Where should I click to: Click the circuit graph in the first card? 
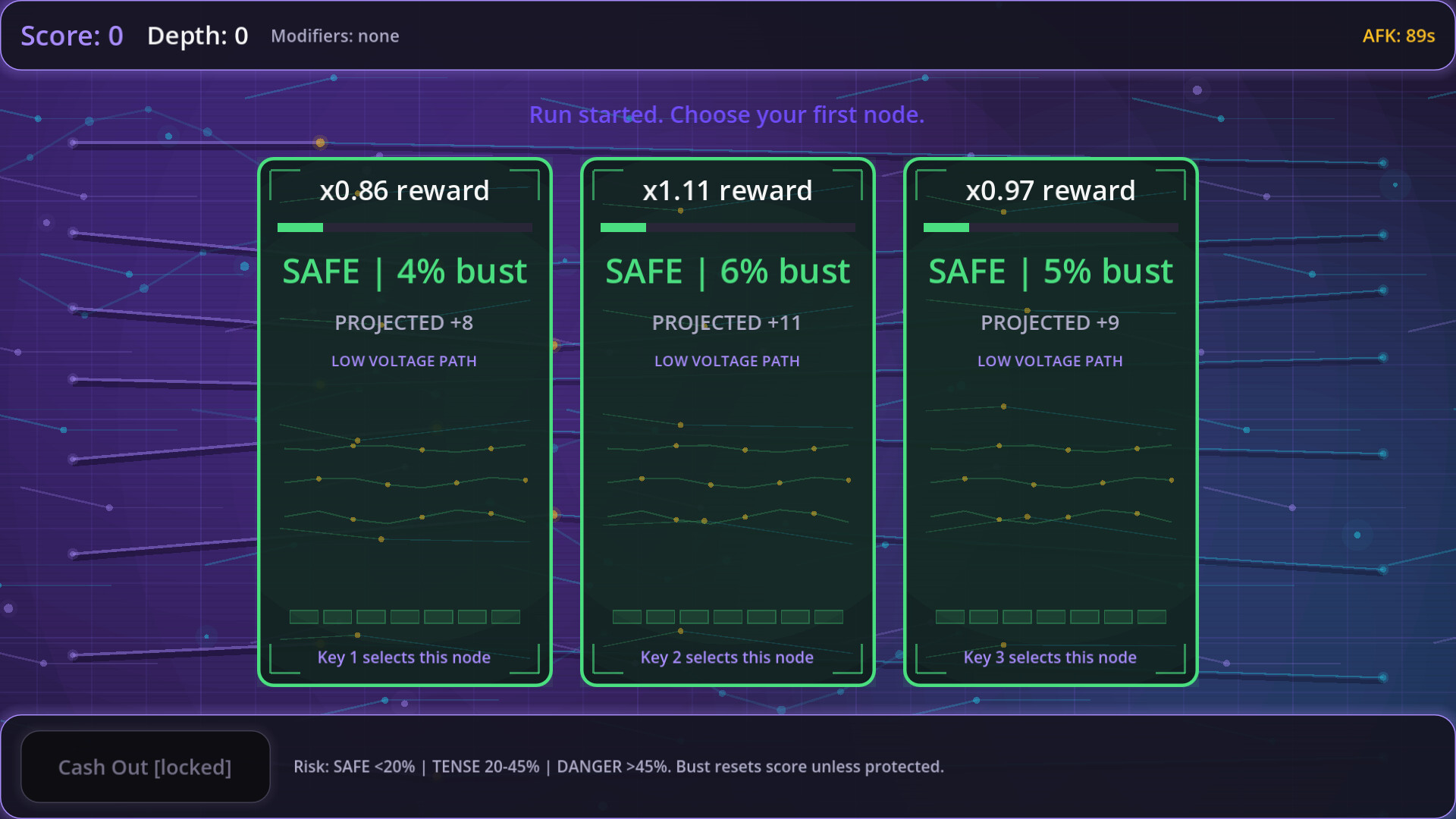click(404, 482)
